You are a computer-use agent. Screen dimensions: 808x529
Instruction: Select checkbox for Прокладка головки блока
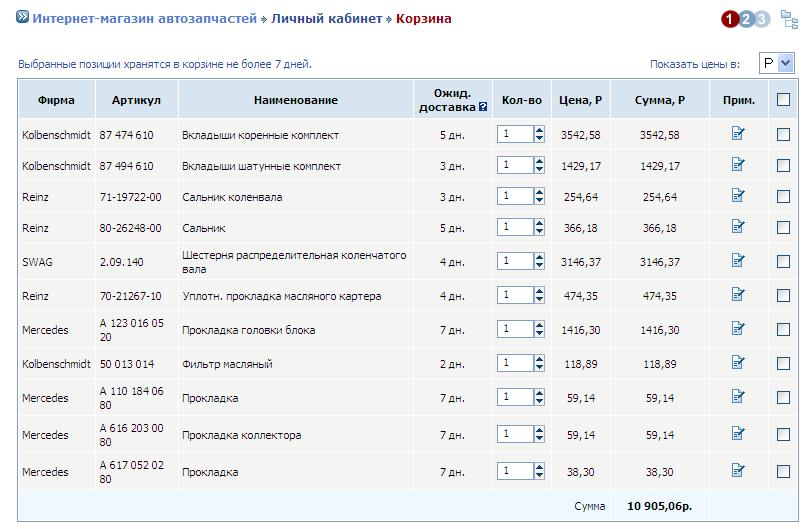click(x=783, y=329)
